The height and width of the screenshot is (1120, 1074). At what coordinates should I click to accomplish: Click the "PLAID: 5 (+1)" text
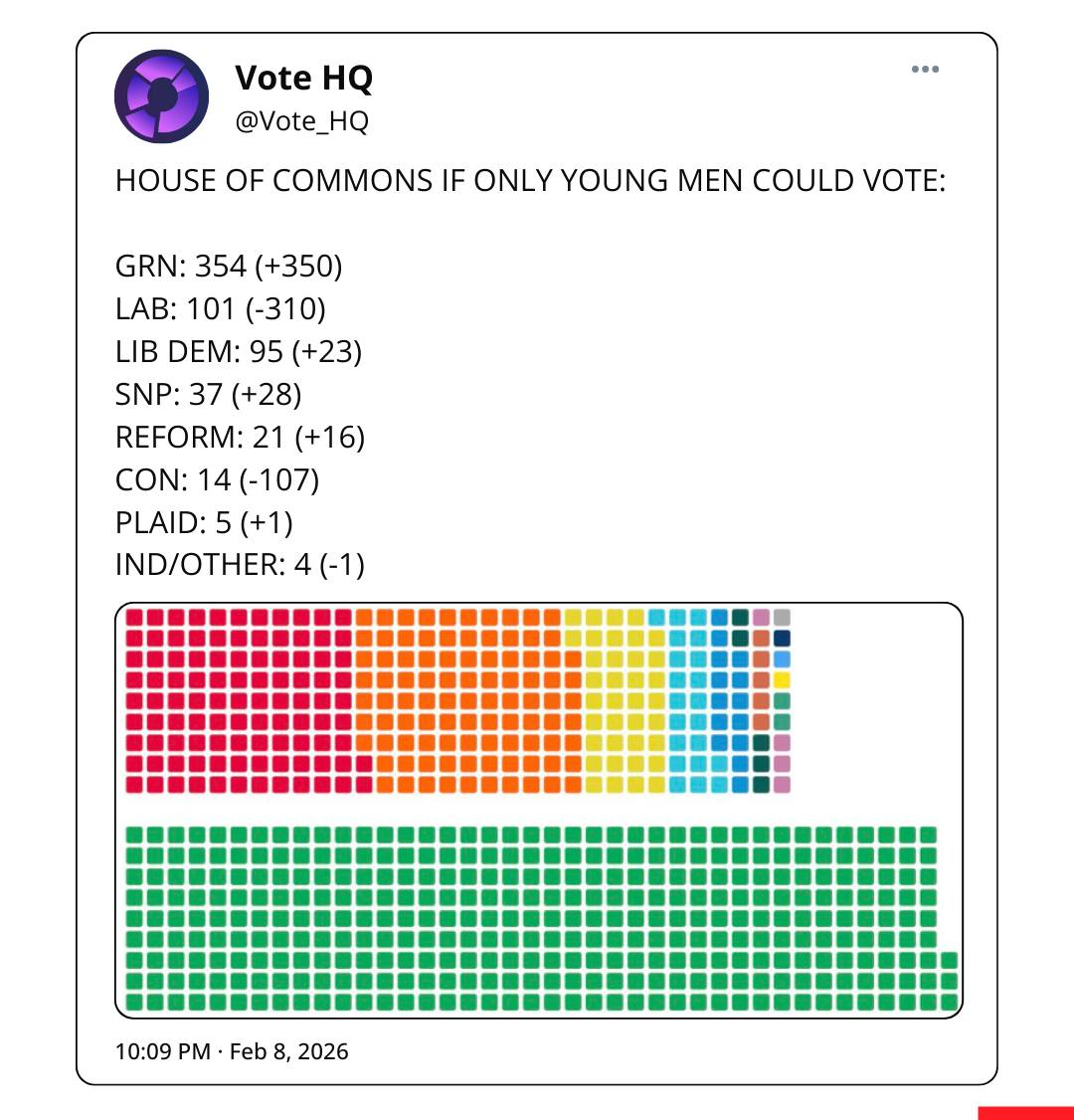coord(204,523)
